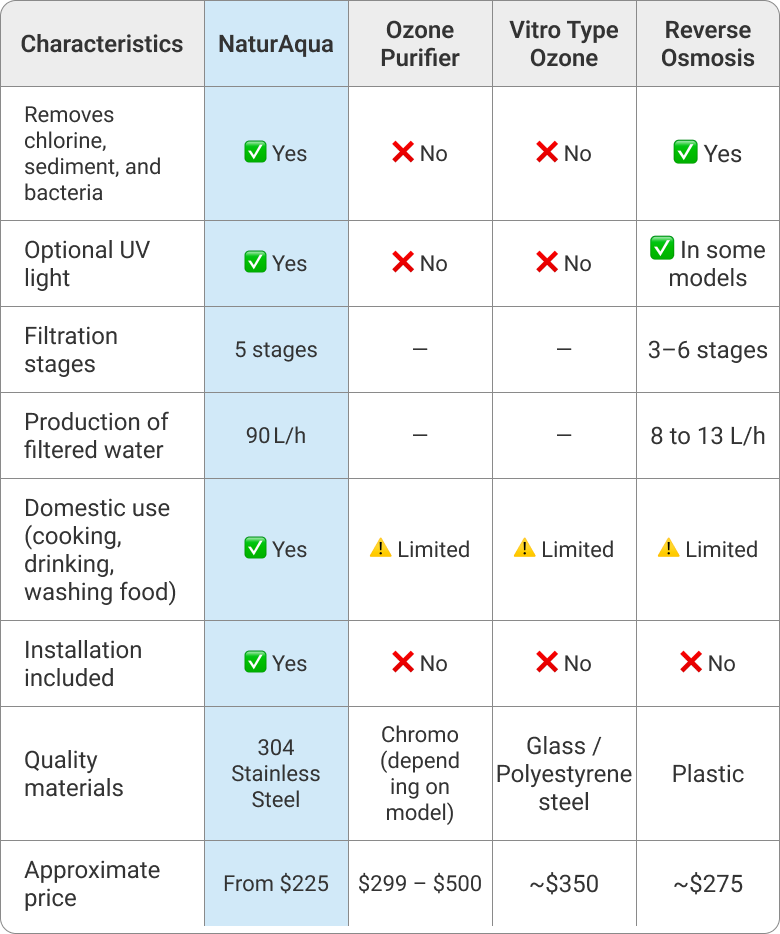Screen dimensions: 780x934
Task: Click the Ozone Purifier column header
Action: coord(420,44)
